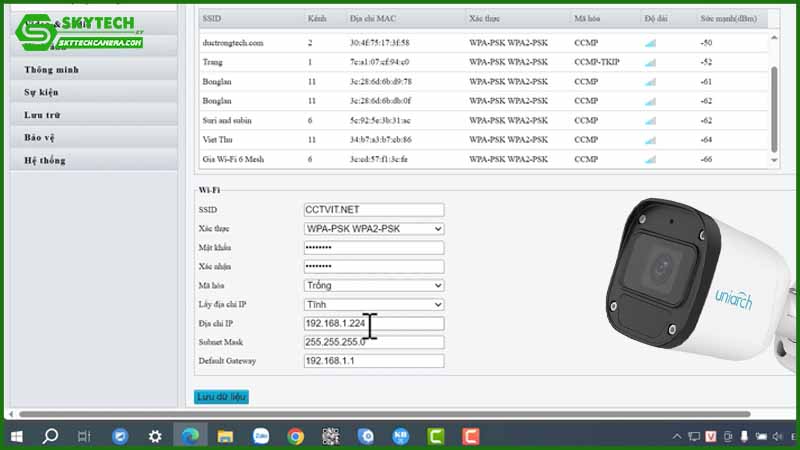This screenshot has height=450, width=800.
Task: Launch Zalo from the taskbar
Action: tap(260, 436)
